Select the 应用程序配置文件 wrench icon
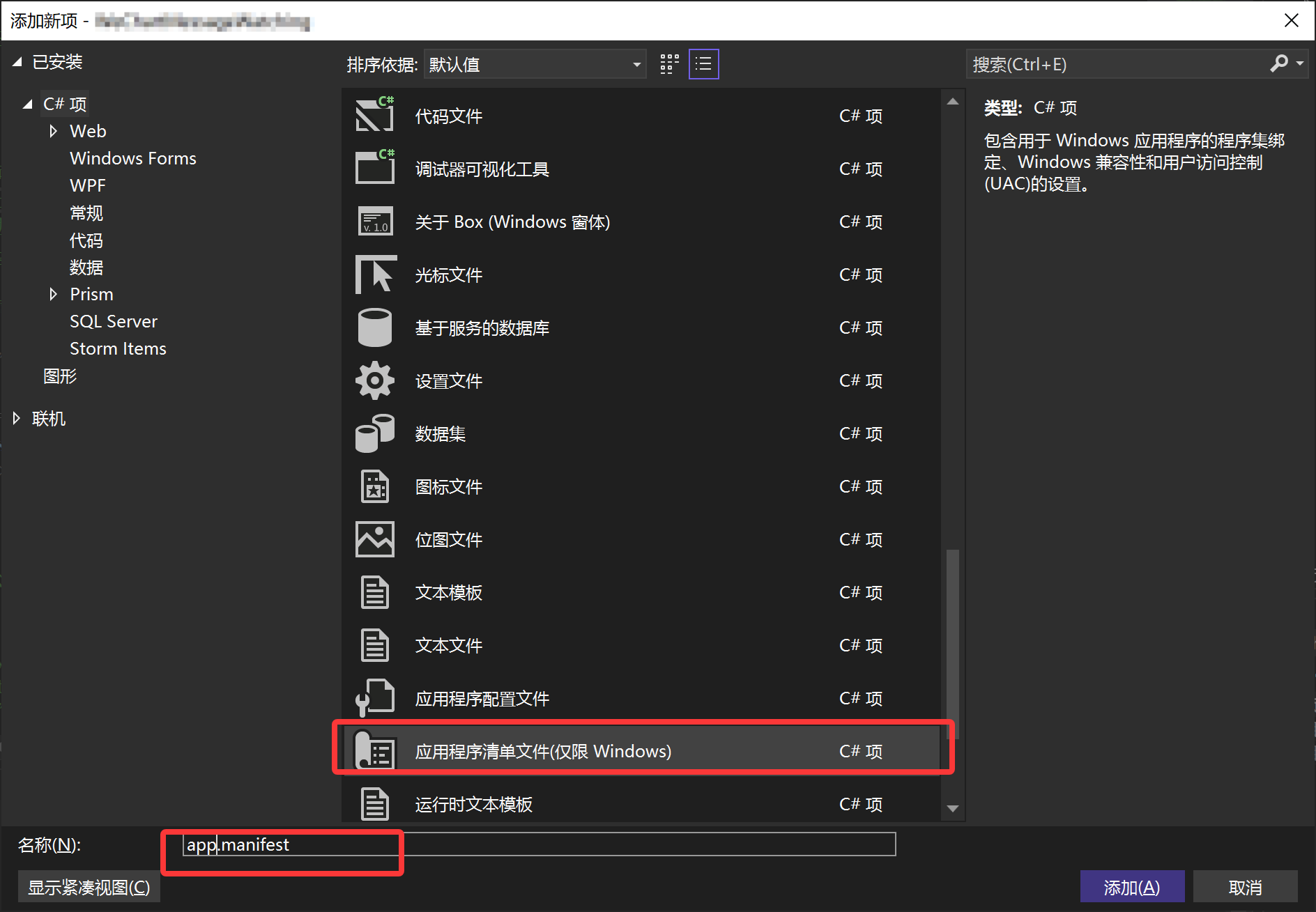The height and width of the screenshot is (912, 1316). [x=375, y=697]
